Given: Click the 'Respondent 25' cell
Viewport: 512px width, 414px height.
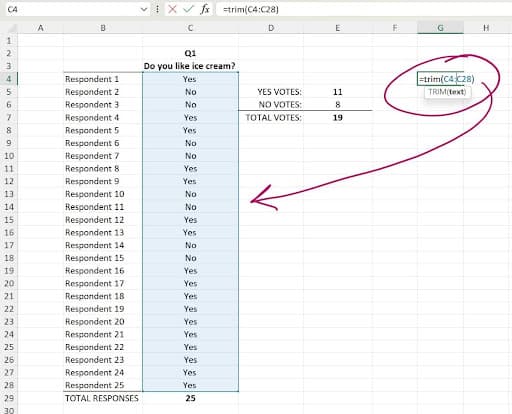Looking at the screenshot, I should tap(103, 385).
